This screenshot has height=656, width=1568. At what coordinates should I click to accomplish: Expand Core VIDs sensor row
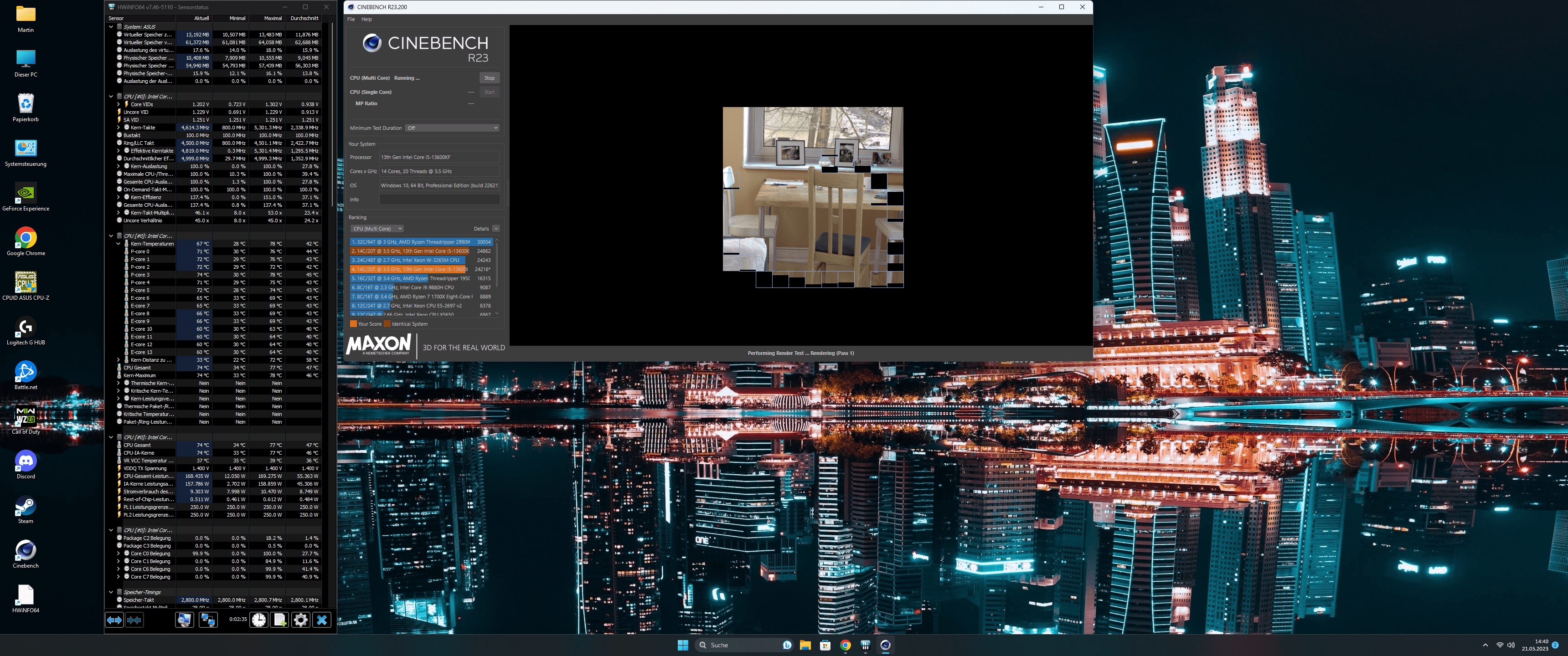pos(118,104)
